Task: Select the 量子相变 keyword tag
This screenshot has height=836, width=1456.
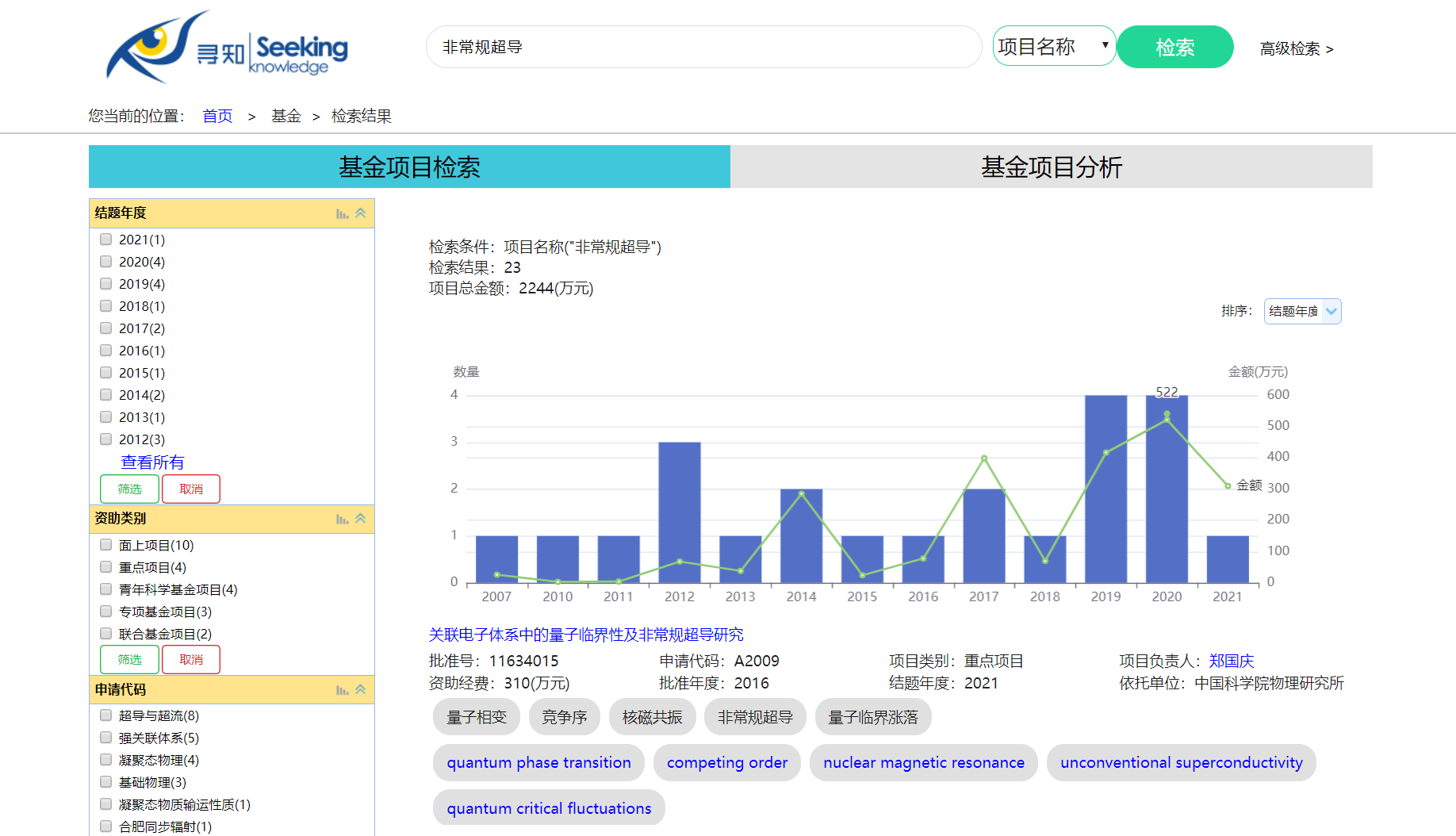Action: 476,717
